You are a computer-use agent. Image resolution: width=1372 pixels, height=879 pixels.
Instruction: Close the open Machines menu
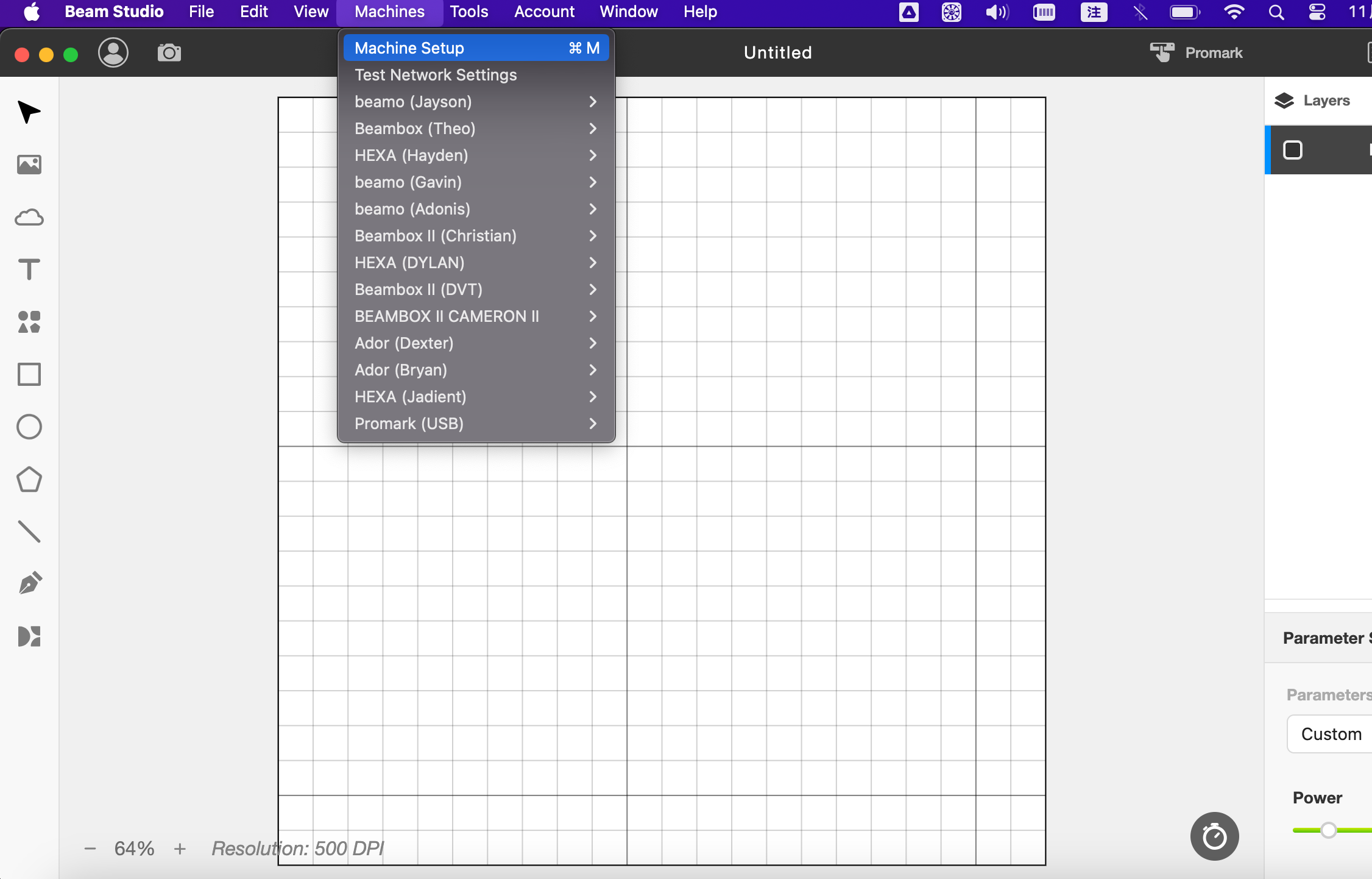click(389, 12)
